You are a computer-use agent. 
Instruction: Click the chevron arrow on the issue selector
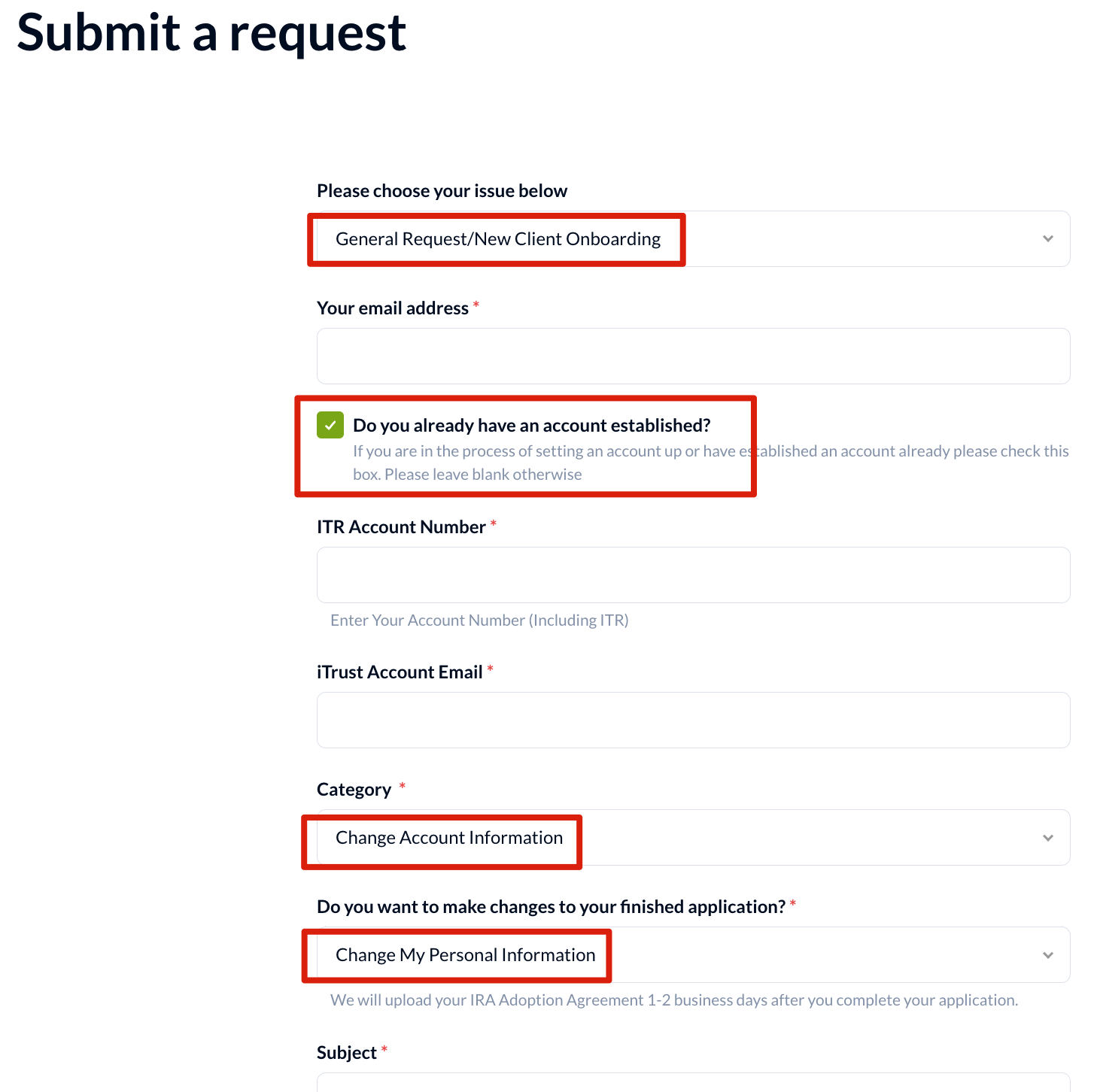(1047, 239)
